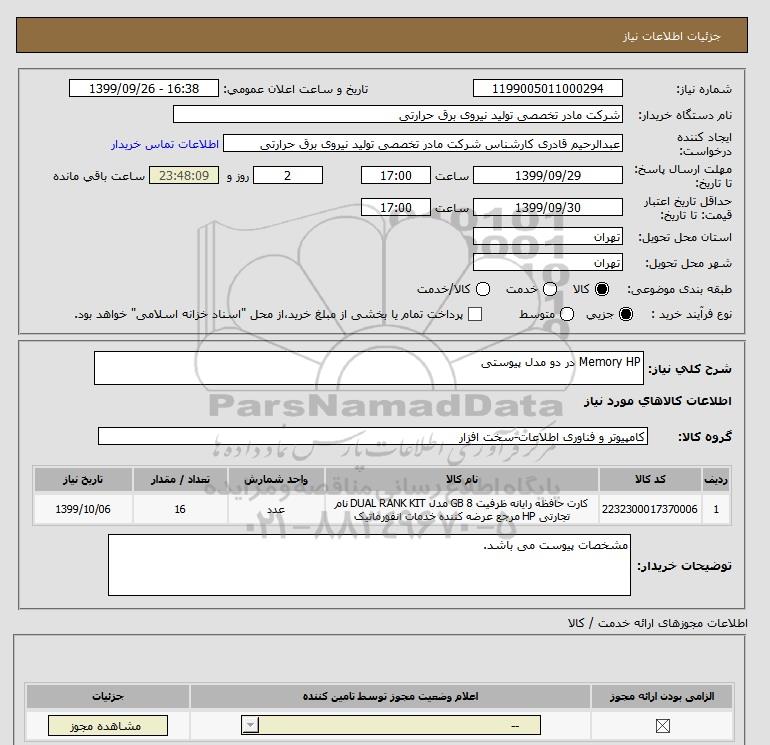Select the متوسط purchase type radio
The width and height of the screenshot is (770, 745).
[567, 314]
